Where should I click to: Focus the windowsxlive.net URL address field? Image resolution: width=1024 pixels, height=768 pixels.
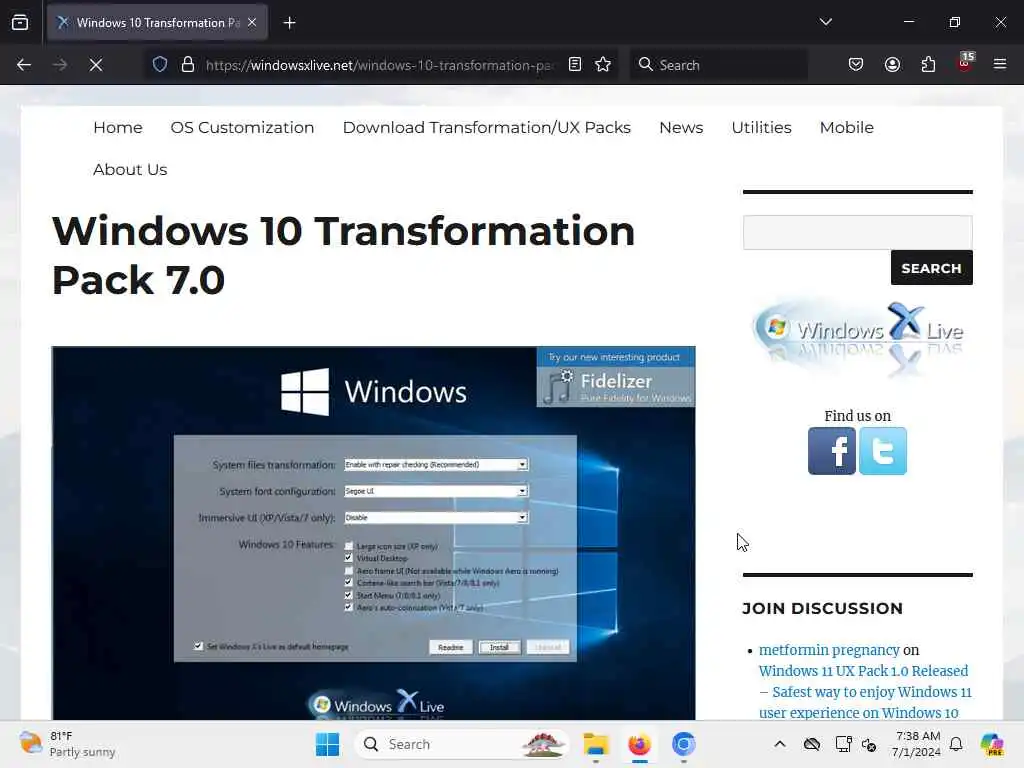click(379, 65)
